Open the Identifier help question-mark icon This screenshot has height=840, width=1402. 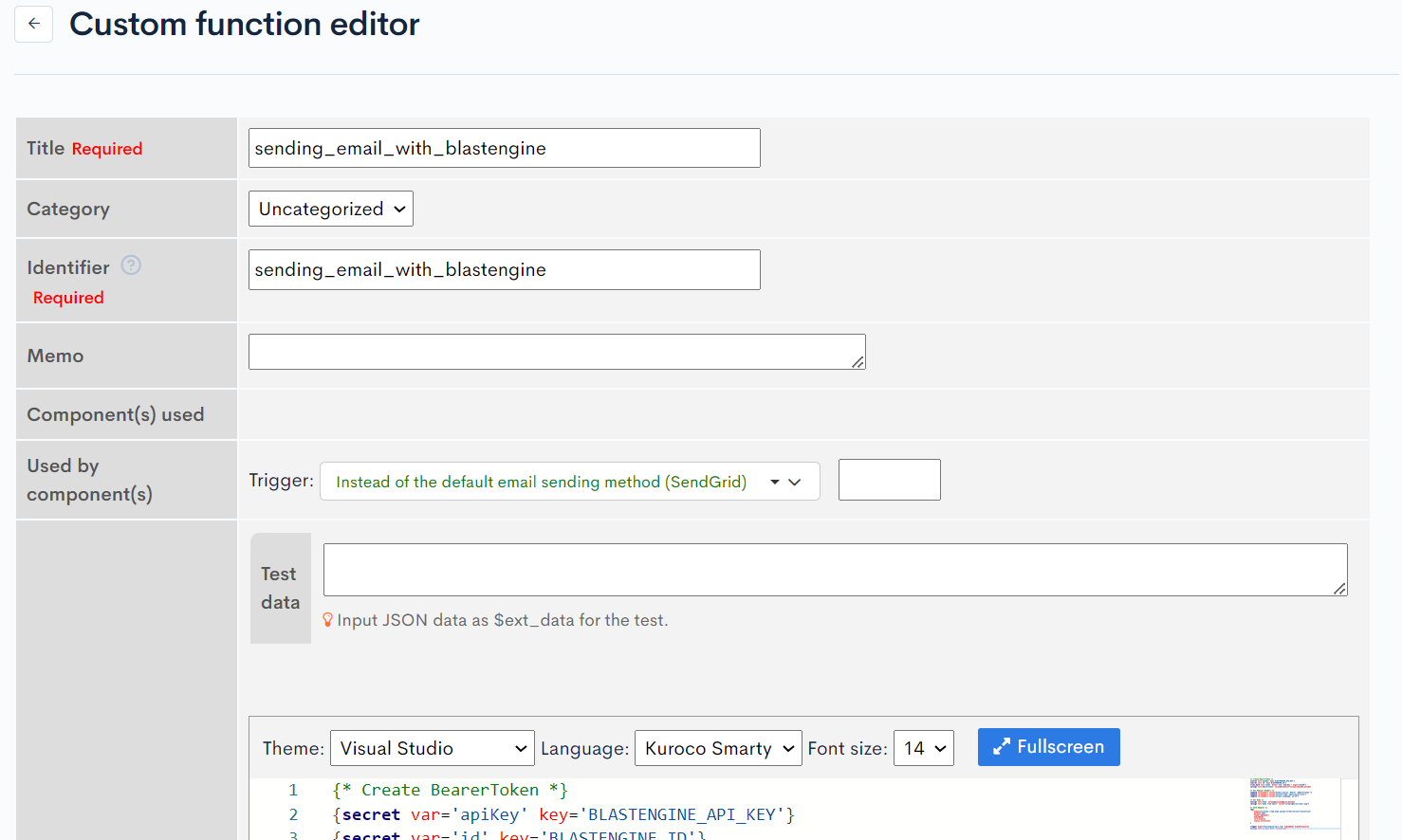point(131,265)
